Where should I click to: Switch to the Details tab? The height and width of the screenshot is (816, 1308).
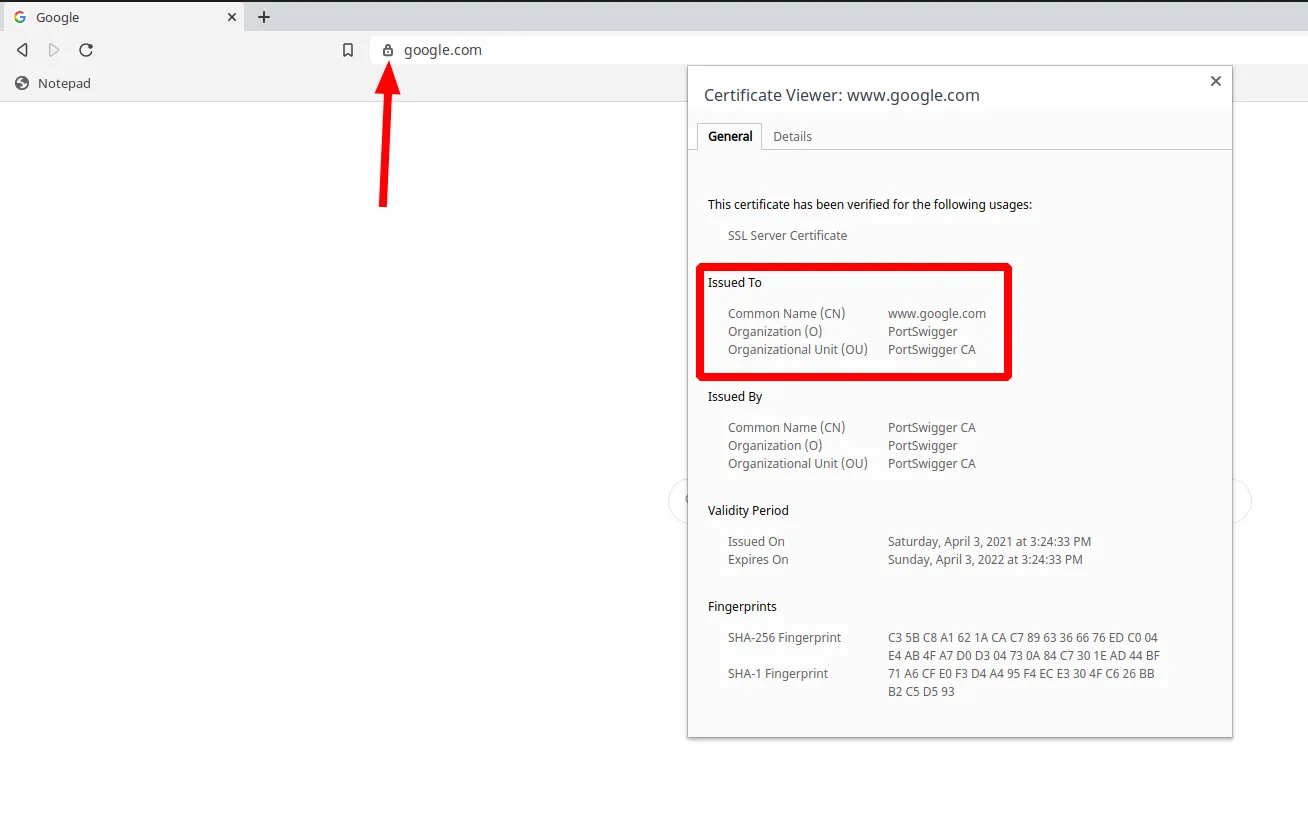[792, 136]
